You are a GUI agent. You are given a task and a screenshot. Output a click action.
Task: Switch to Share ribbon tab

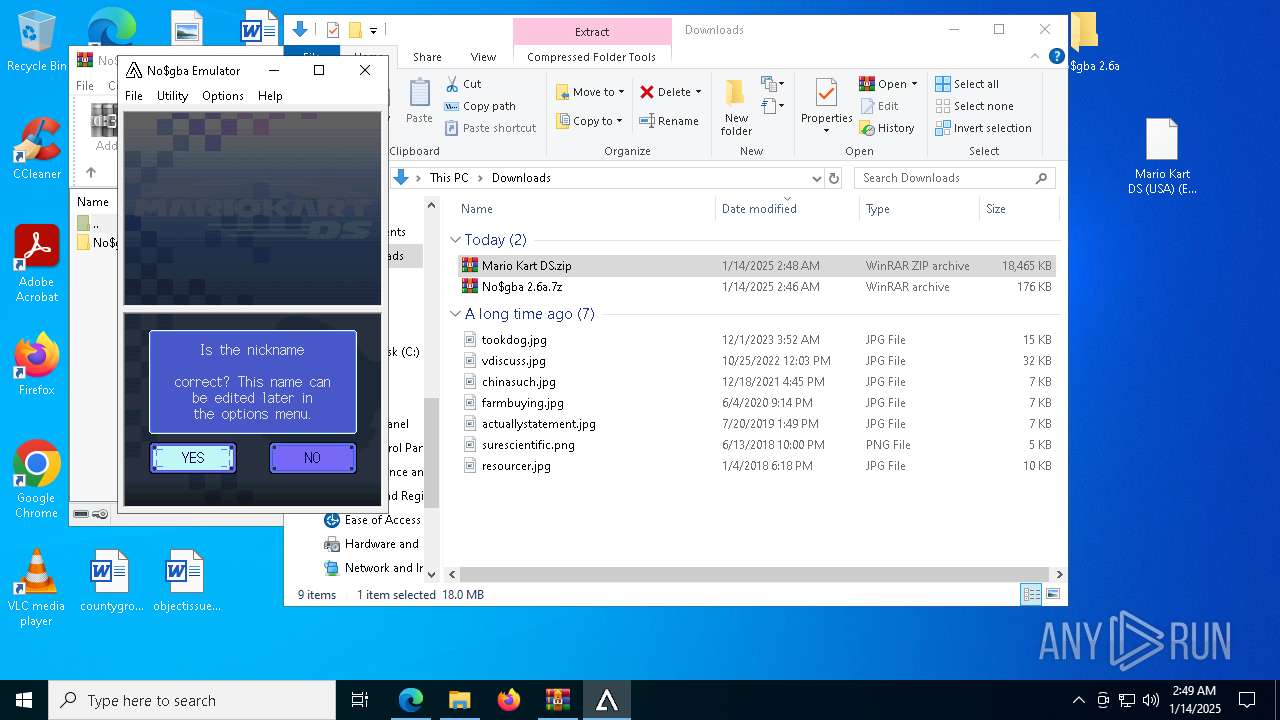tap(427, 57)
